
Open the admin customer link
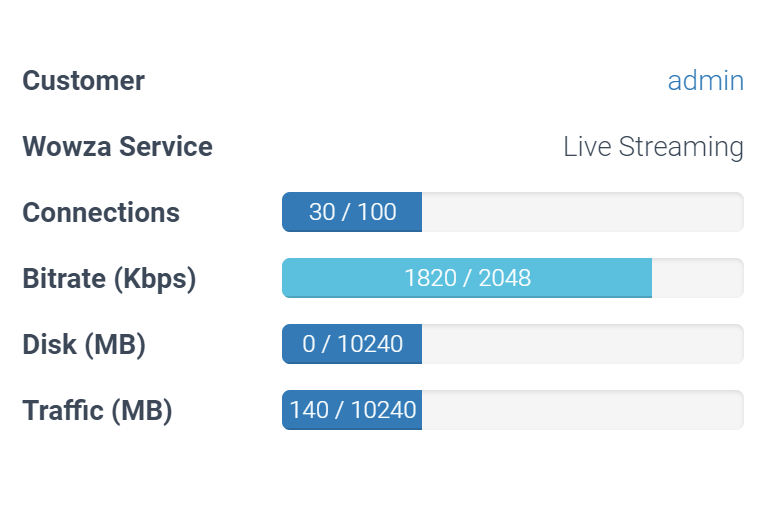(705, 81)
